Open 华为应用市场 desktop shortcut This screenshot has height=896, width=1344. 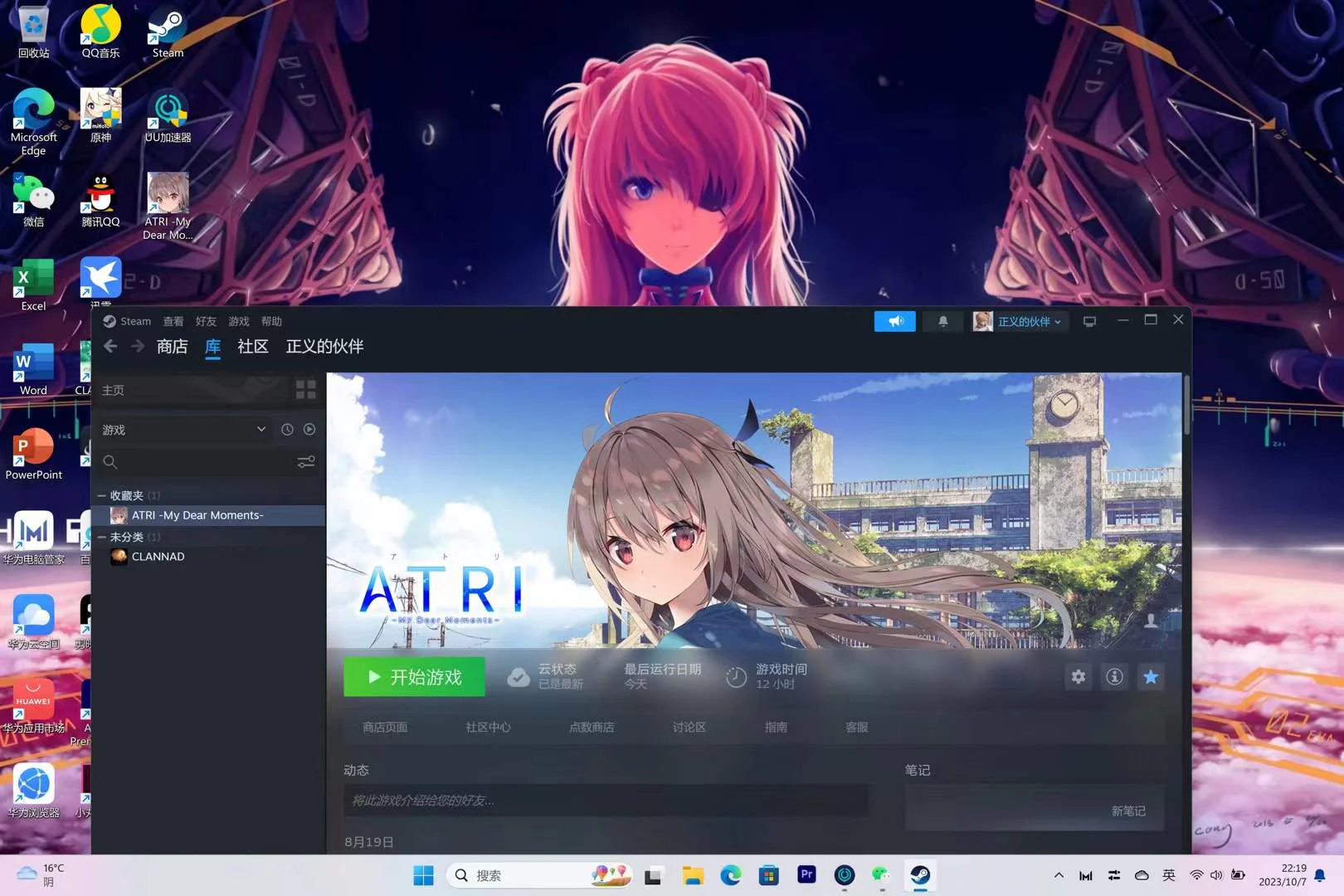point(33,707)
